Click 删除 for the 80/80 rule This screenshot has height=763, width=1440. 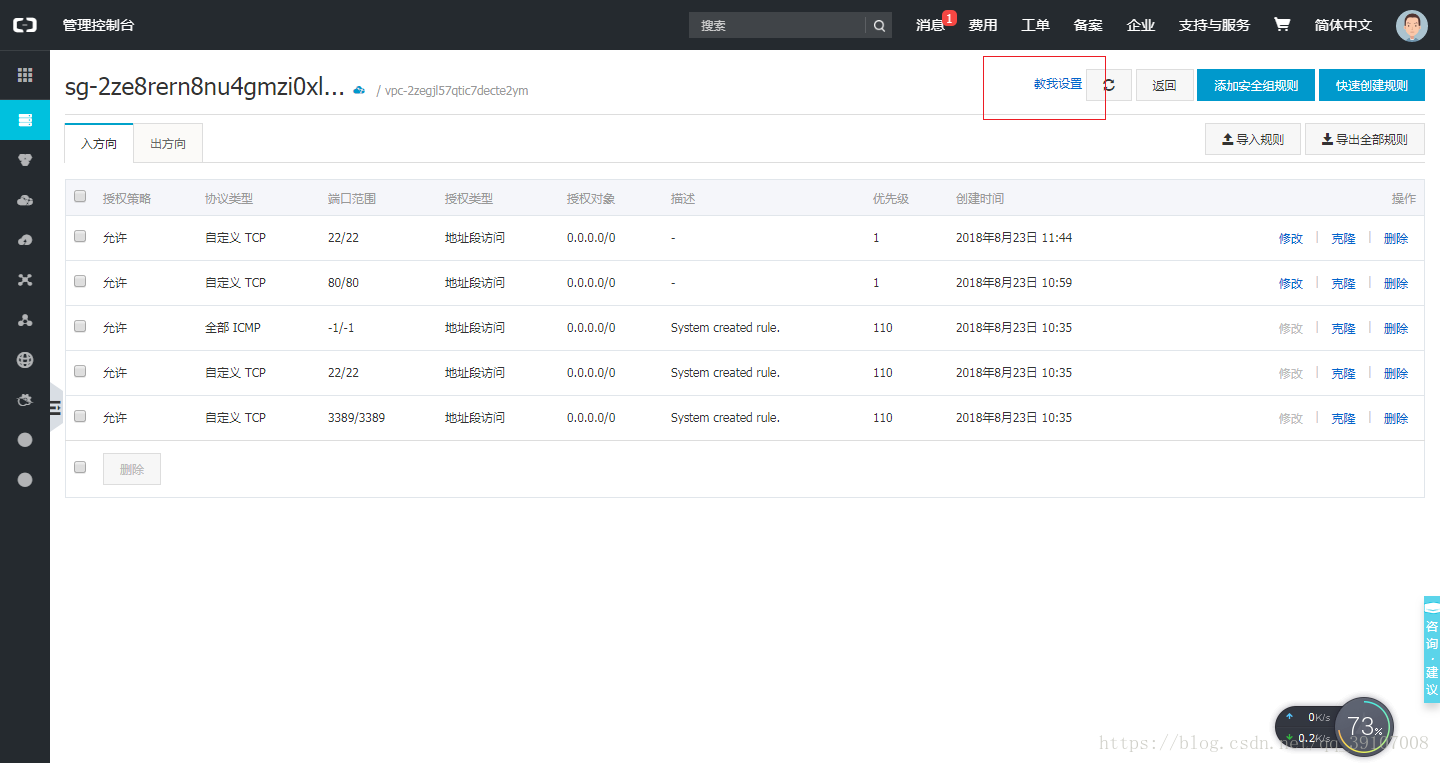click(1396, 284)
